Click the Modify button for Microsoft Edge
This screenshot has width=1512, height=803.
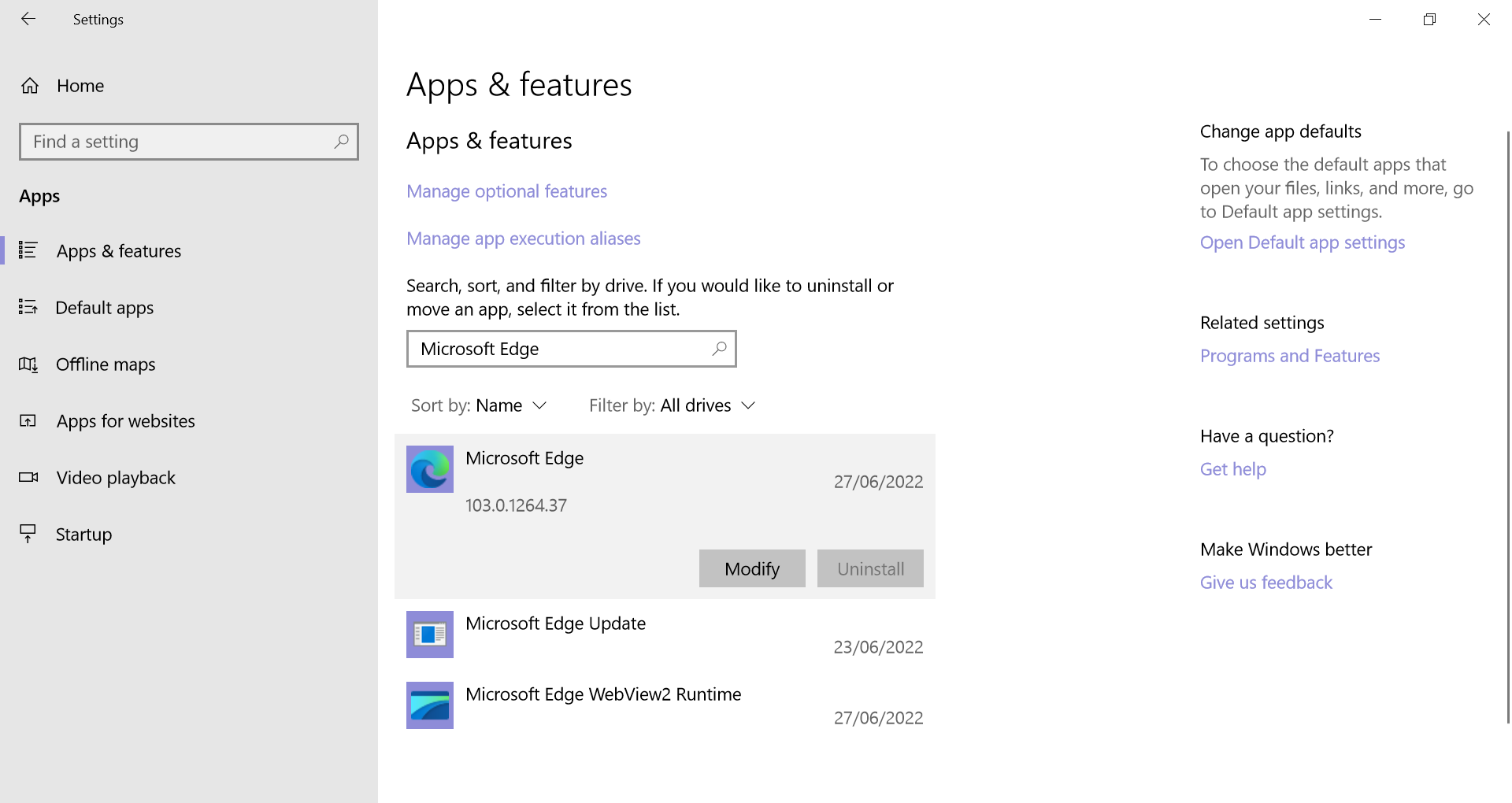752,568
